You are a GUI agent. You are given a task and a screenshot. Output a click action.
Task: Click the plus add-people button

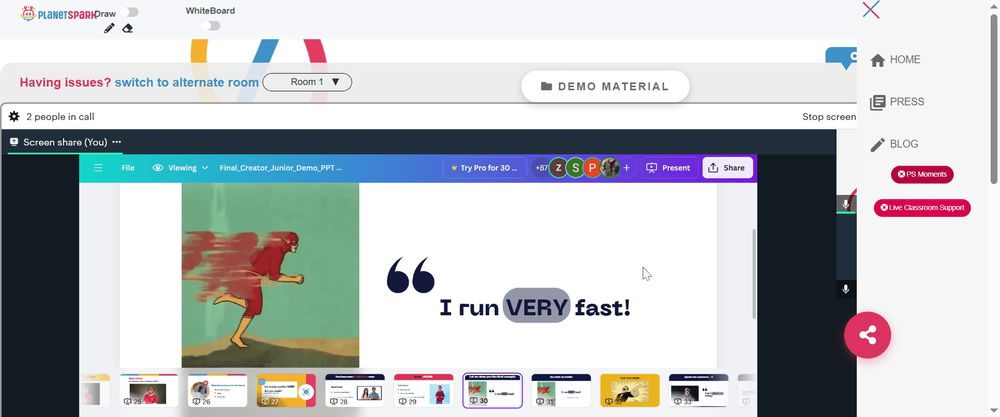pyautogui.click(x=626, y=168)
